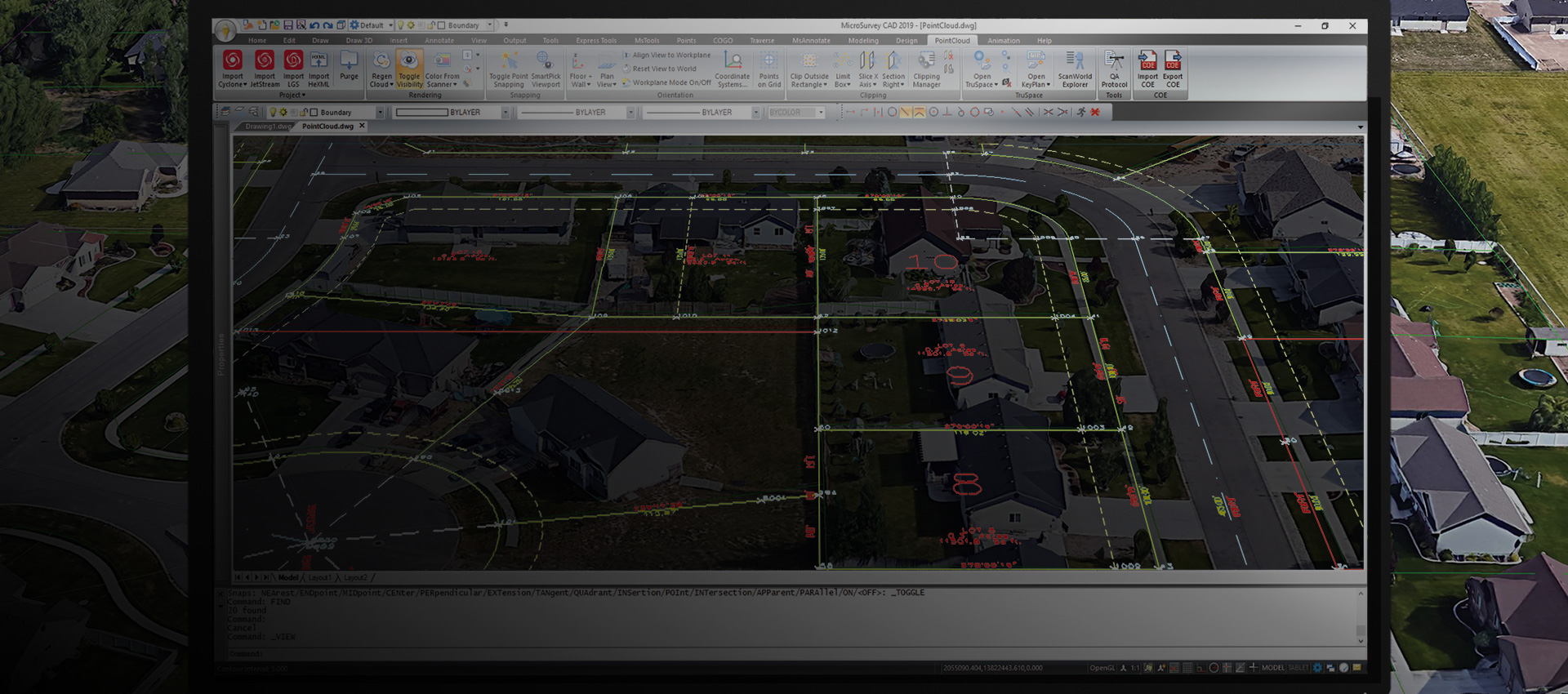Image resolution: width=1568 pixels, height=694 pixels.
Task: Switch to the COGO ribbon tab
Action: pyautogui.click(x=722, y=40)
